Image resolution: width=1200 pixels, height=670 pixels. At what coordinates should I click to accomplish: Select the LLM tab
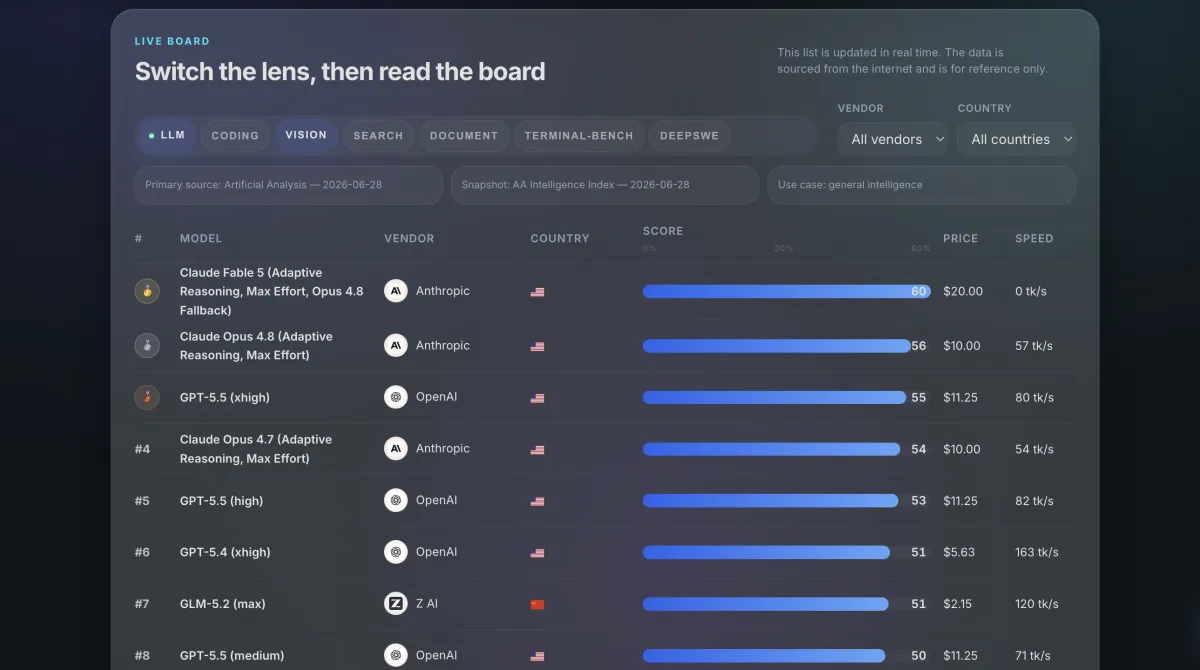coord(167,136)
